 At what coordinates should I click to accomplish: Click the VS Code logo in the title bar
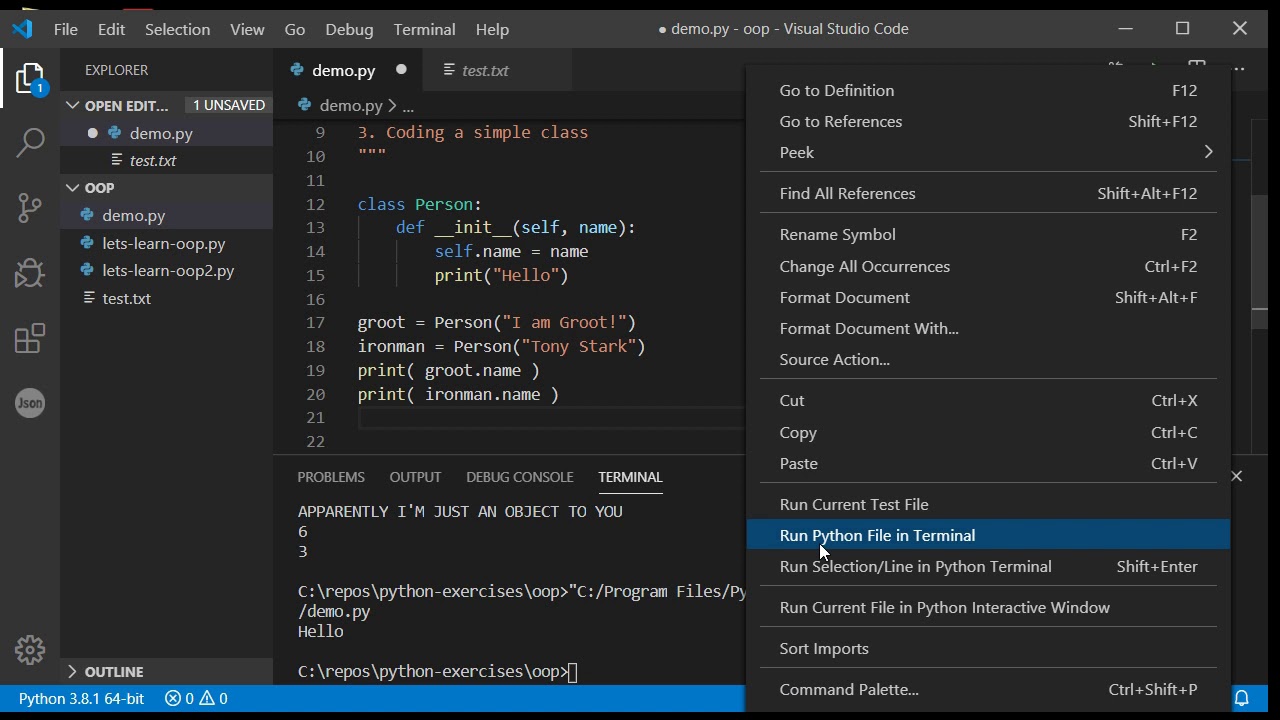coord(22,29)
